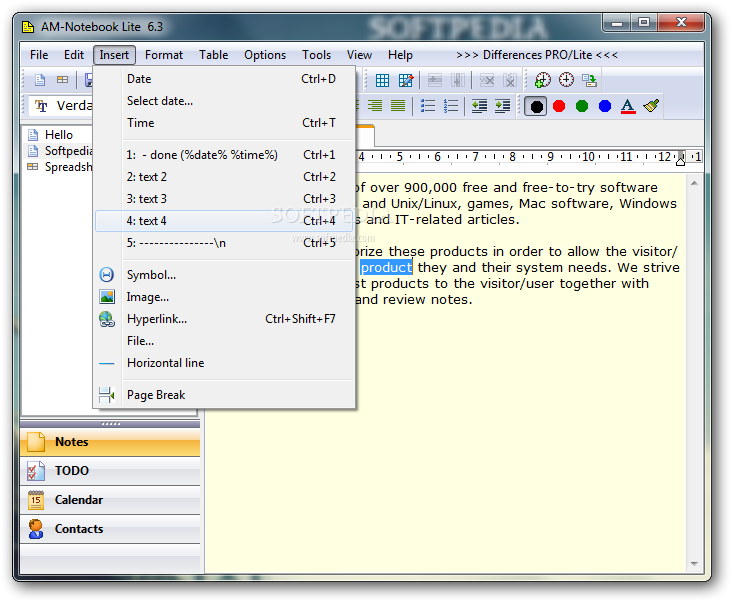Click the editor scrollbar down arrow
Image resolution: width=732 pixels, height=602 pixels.
694,564
